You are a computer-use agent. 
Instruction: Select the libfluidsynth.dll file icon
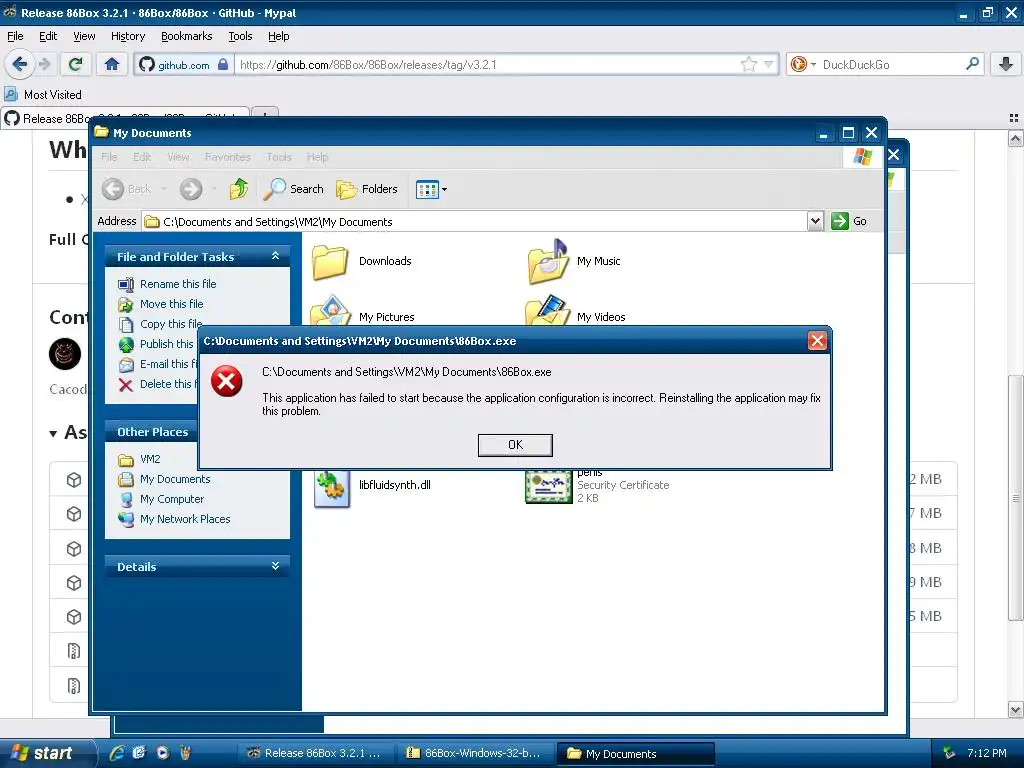[x=331, y=487]
